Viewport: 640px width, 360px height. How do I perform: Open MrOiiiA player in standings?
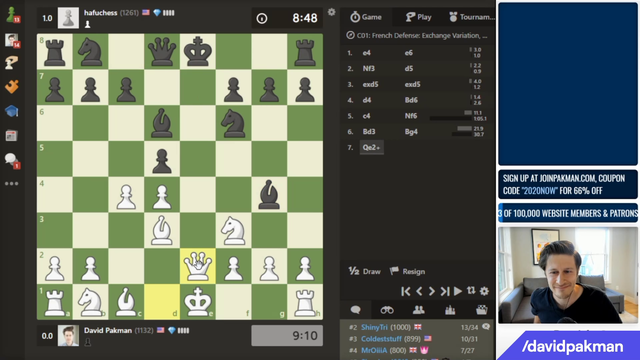click(374, 350)
